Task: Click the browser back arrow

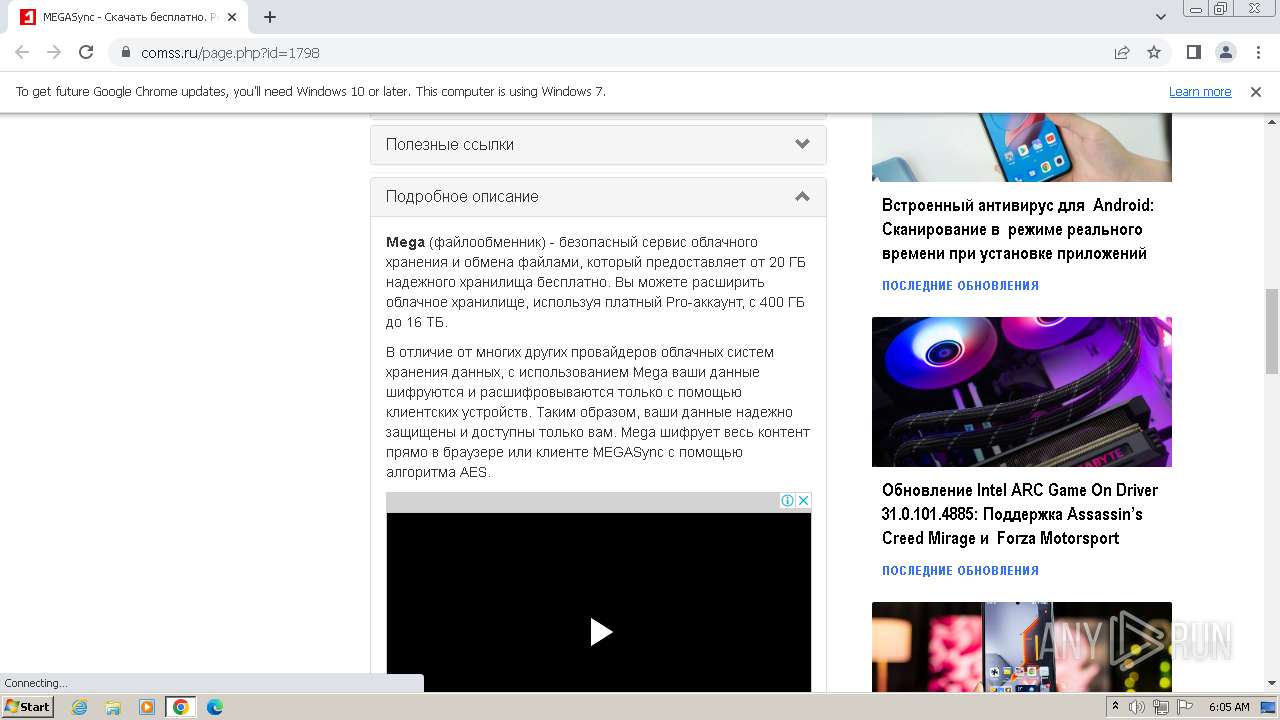Action: point(22,53)
